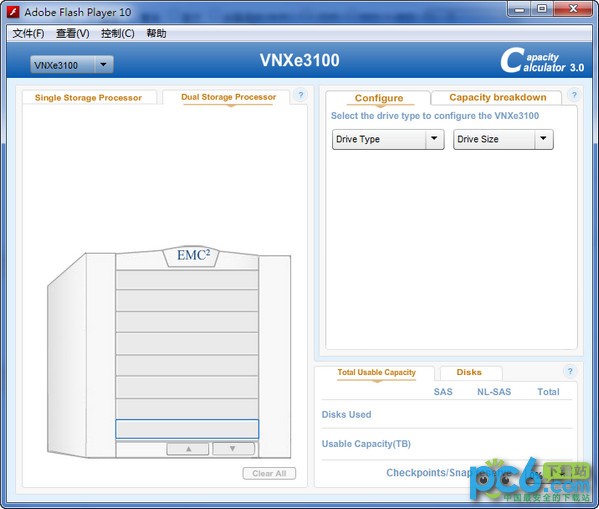Click the rack scroll up arrow
The image size is (599, 509).
(188, 449)
